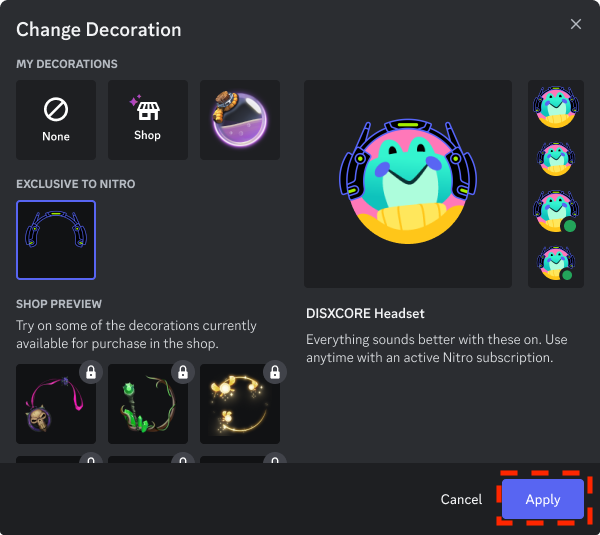Try on the golden fairy sparkle decoration
Image resolution: width=600 pixels, height=535 pixels.
240,404
